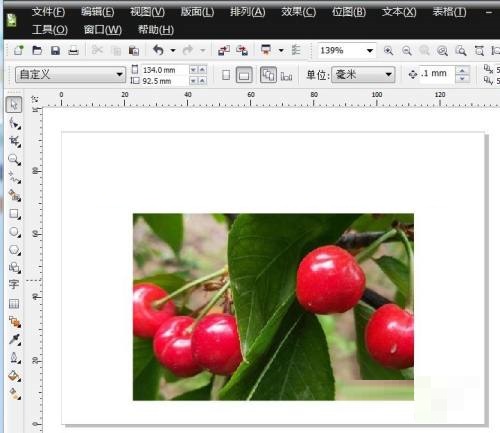
Task: Increase the nudge distance stepper
Action: pos(462,70)
